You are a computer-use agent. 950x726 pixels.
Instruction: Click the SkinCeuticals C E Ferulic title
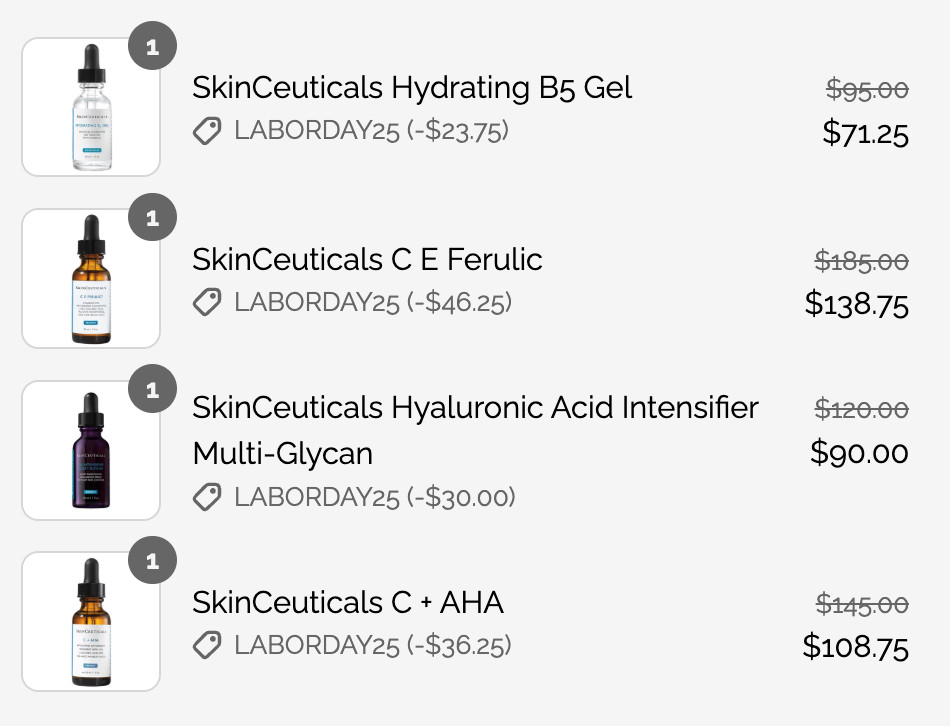(x=367, y=260)
